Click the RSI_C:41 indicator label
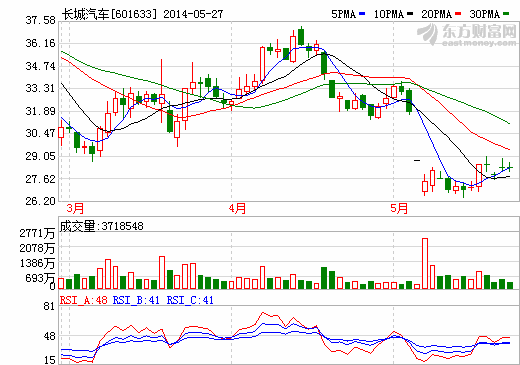 click(x=190, y=300)
